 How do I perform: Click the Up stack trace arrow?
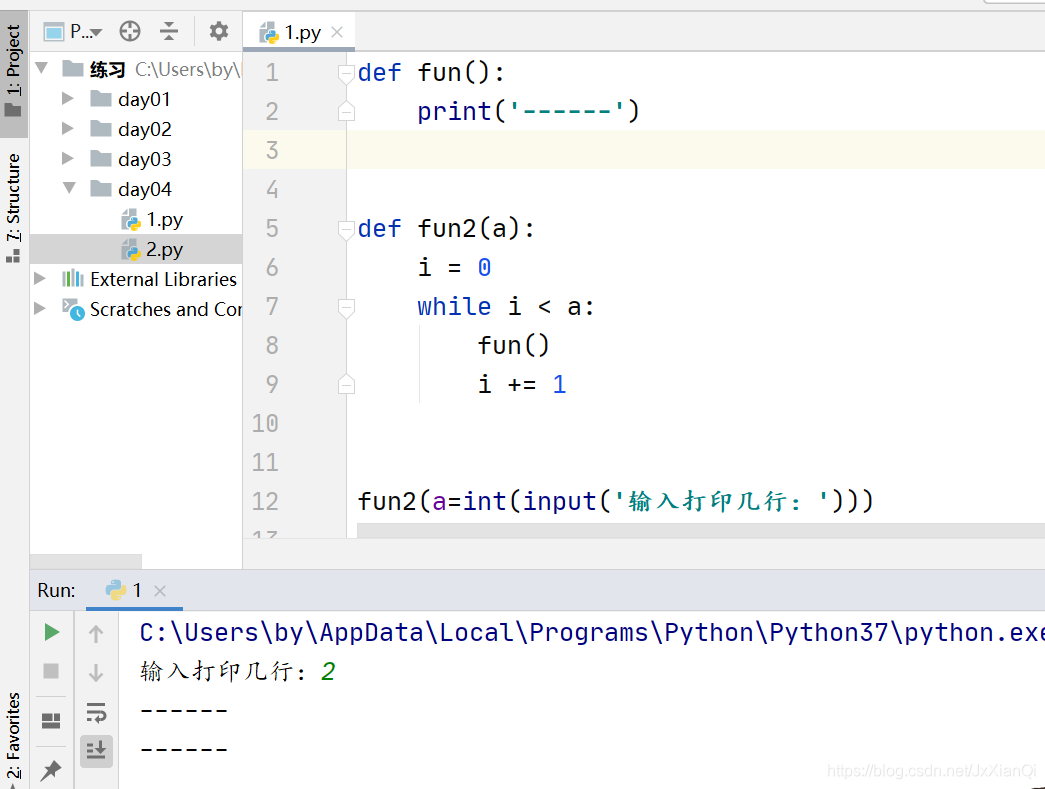(x=96, y=634)
